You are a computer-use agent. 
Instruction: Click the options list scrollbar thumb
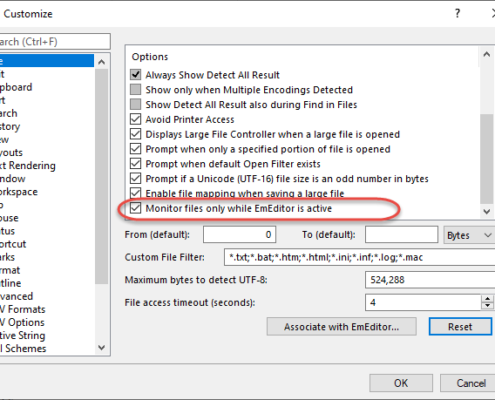click(x=486, y=159)
